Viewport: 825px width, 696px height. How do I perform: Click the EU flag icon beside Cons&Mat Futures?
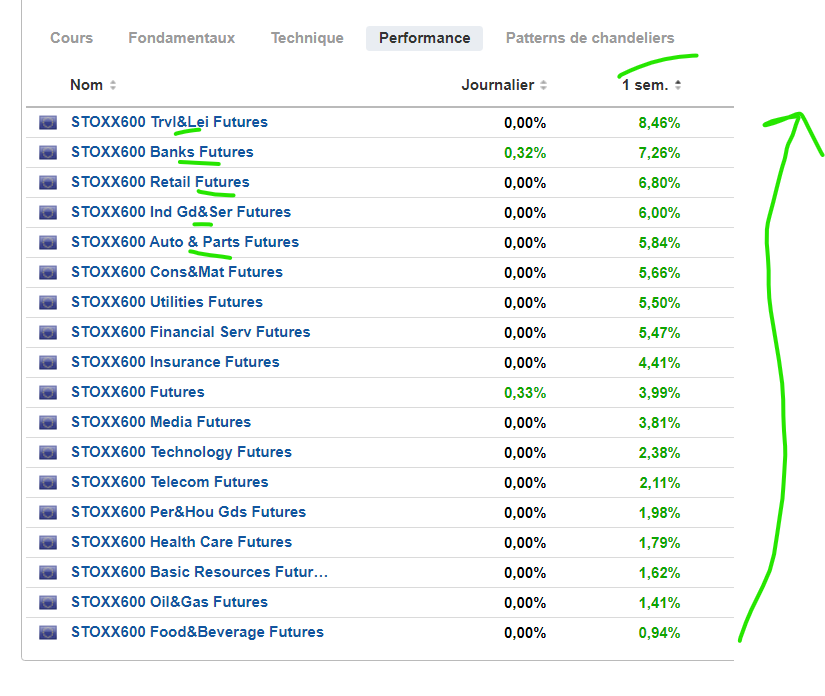click(x=48, y=273)
